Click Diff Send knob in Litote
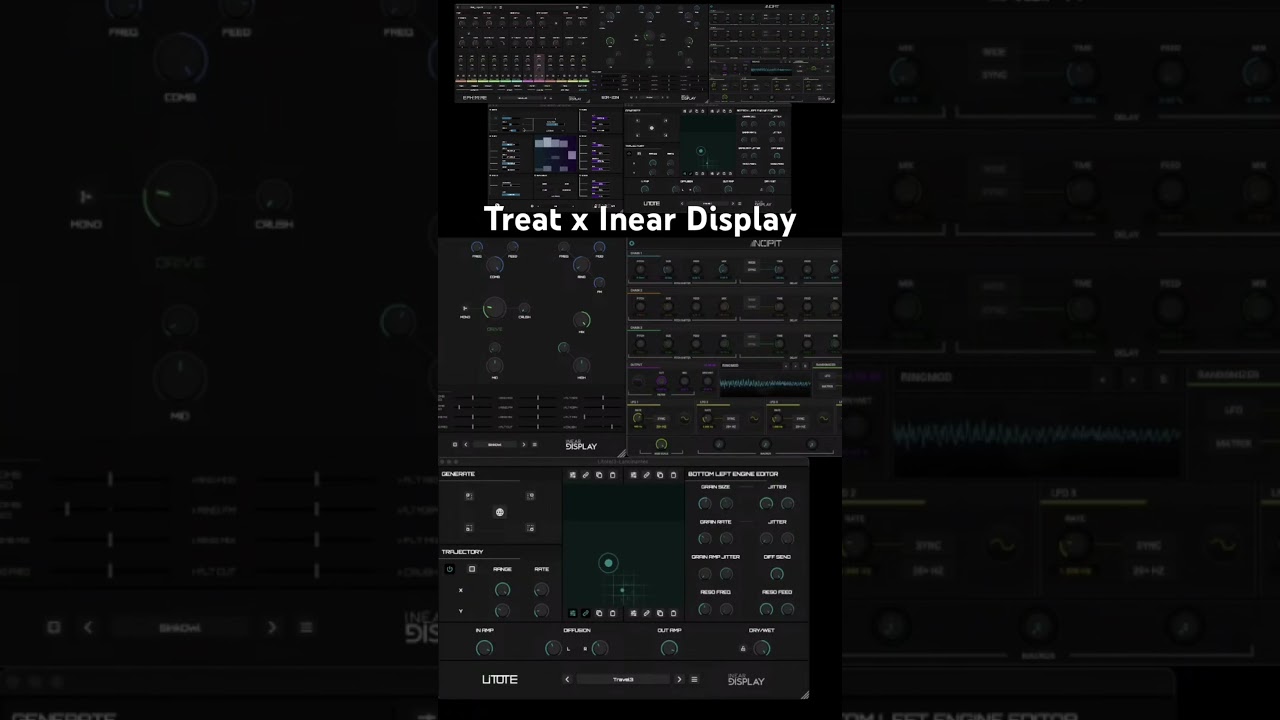The image size is (1280, 720). tap(777, 574)
